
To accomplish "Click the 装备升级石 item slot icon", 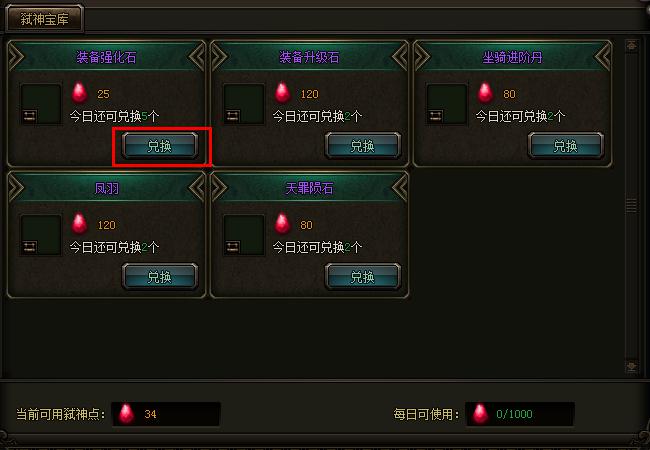I will tap(244, 104).
